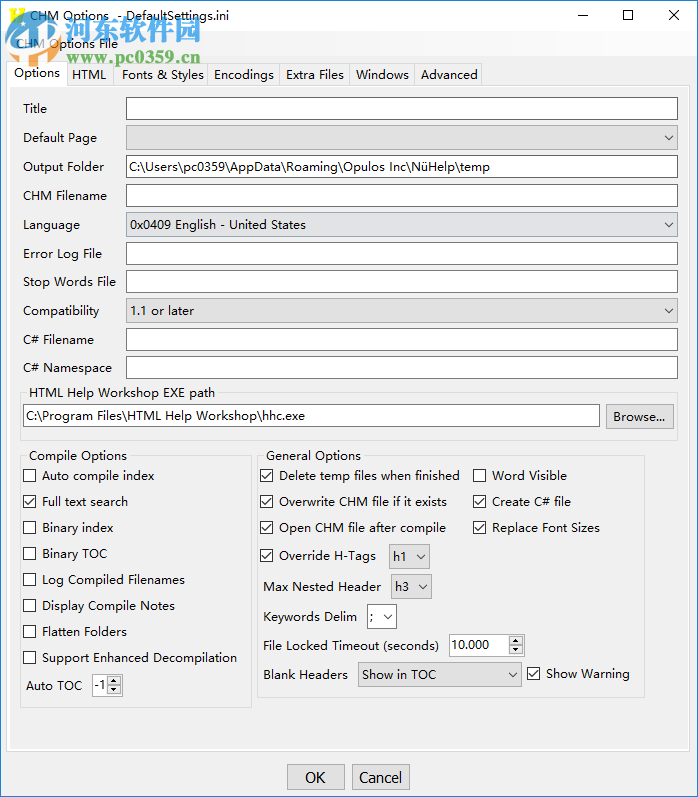Click into the Title text field
This screenshot has height=797, width=698.
[x=402, y=109]
